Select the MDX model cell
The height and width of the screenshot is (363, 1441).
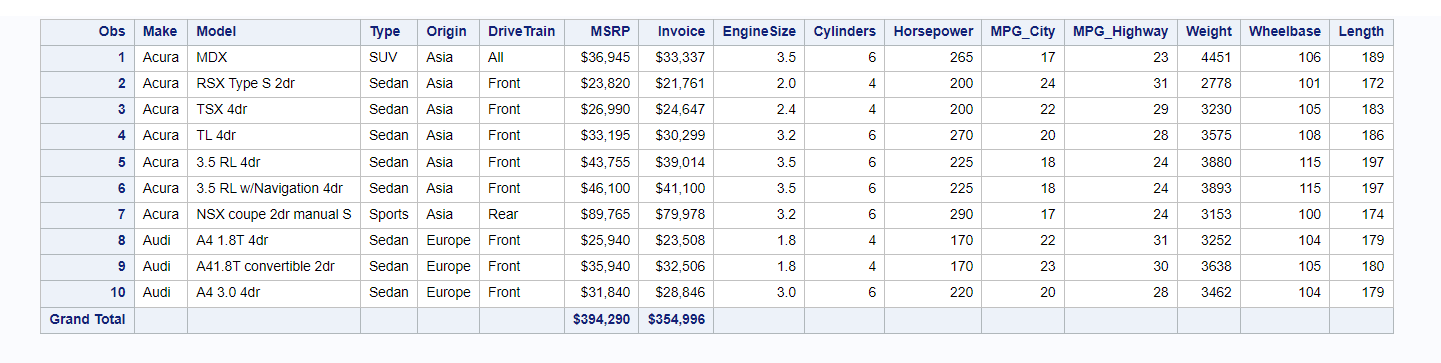274,58
